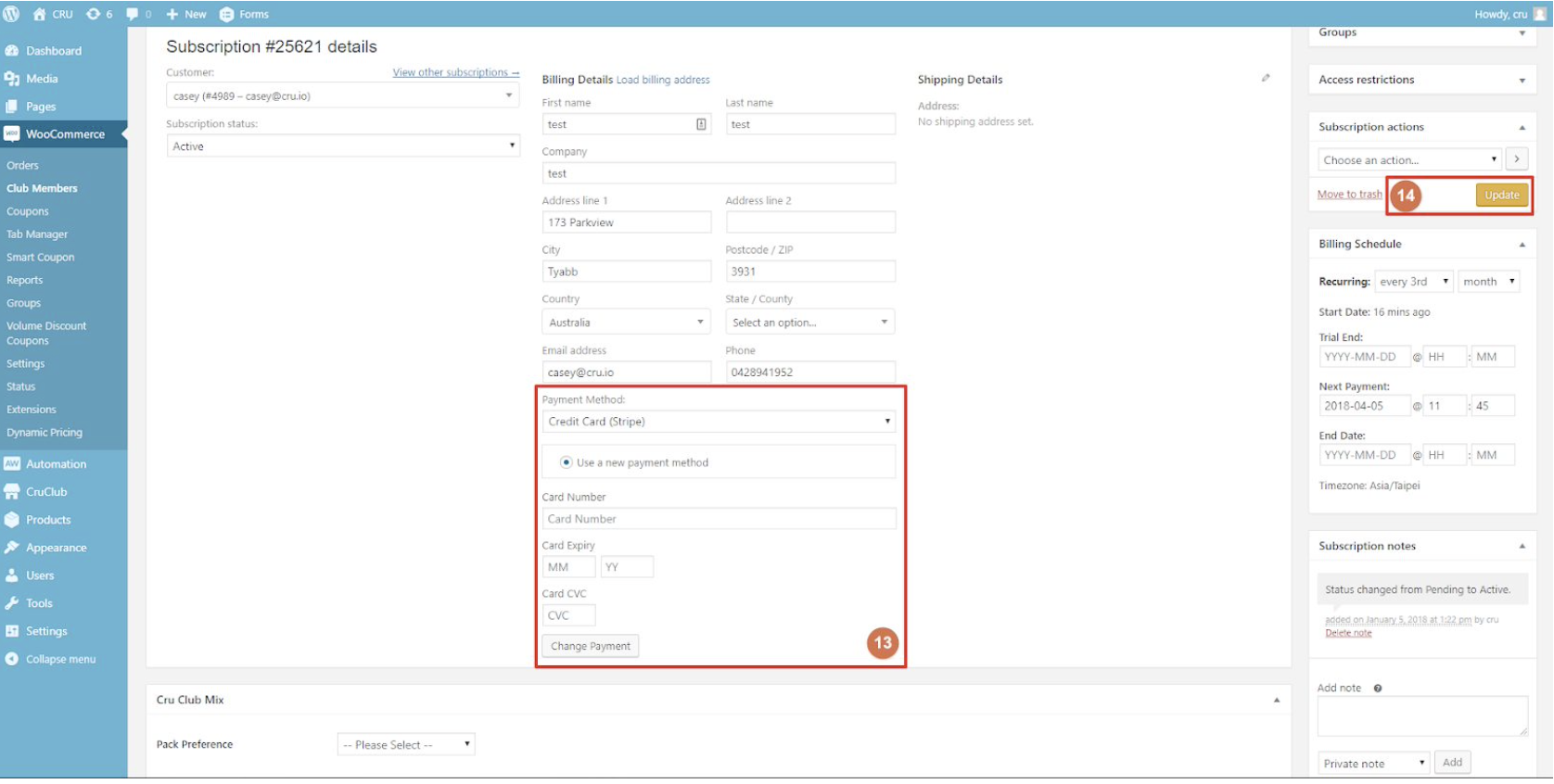Click Move to trash link
Viewport: 1554px width, 784px height.
tap(1349, 194)
